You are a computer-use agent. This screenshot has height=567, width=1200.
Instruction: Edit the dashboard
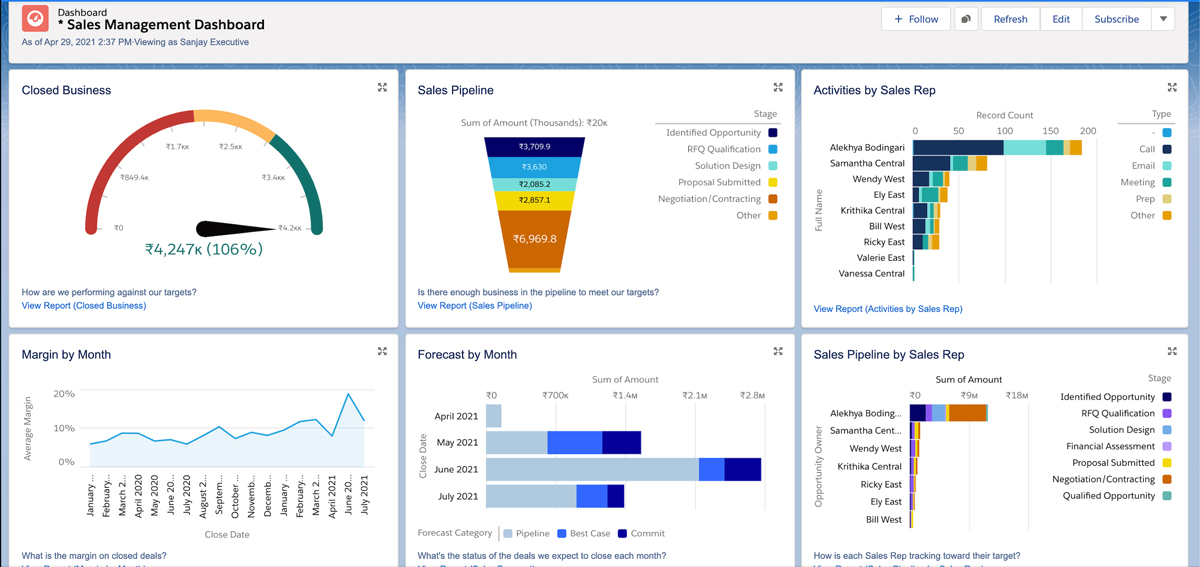[x=1061, y=19]
